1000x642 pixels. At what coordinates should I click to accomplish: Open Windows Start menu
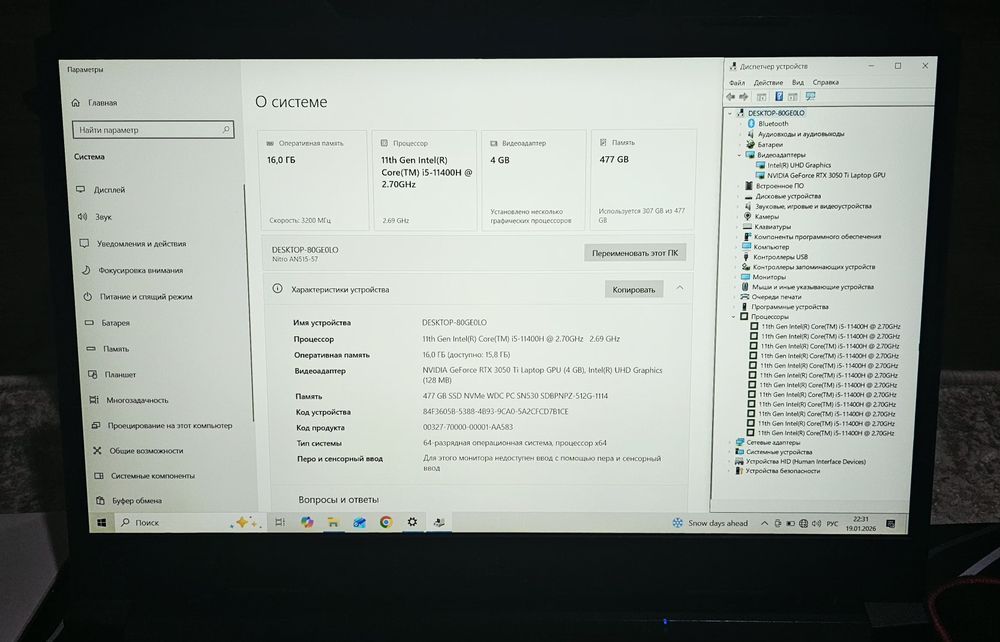[x=101, y=523]
